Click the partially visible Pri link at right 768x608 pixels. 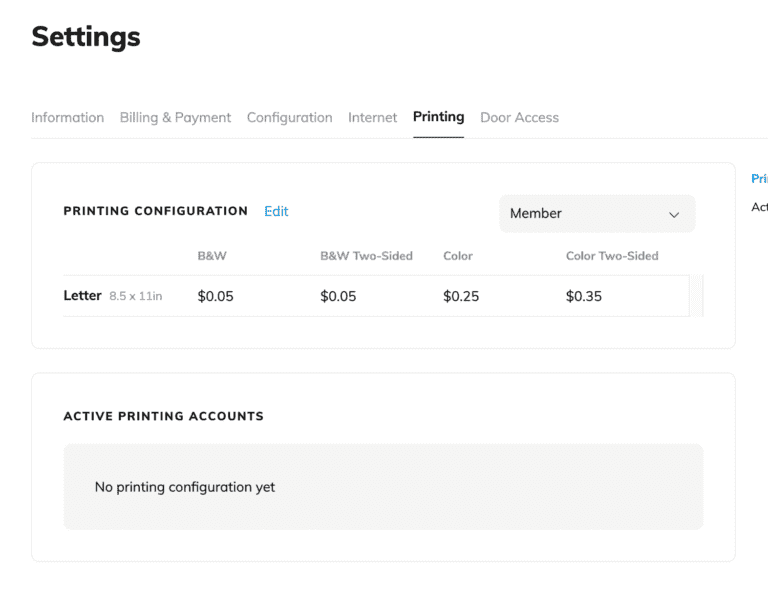tap(759, 179)
